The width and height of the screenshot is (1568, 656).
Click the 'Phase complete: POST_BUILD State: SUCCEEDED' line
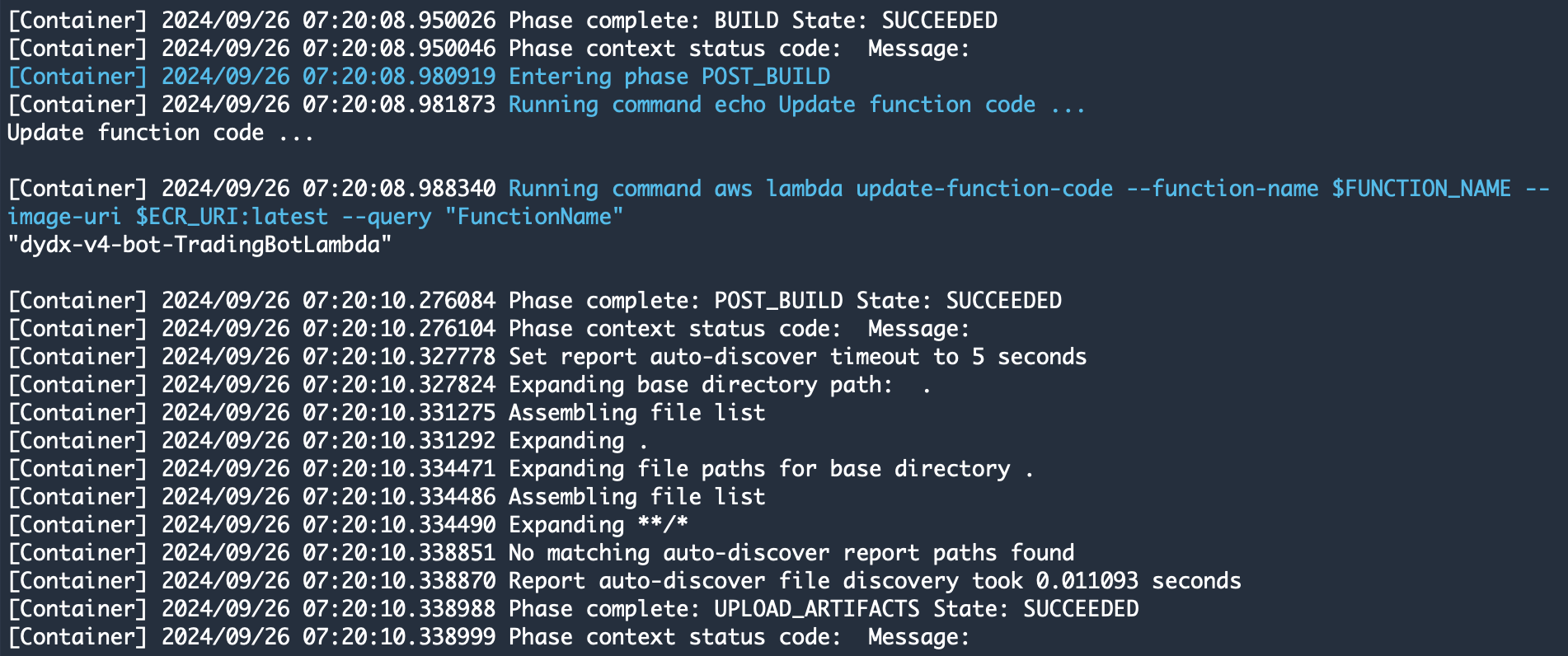(x=534, y=301)
